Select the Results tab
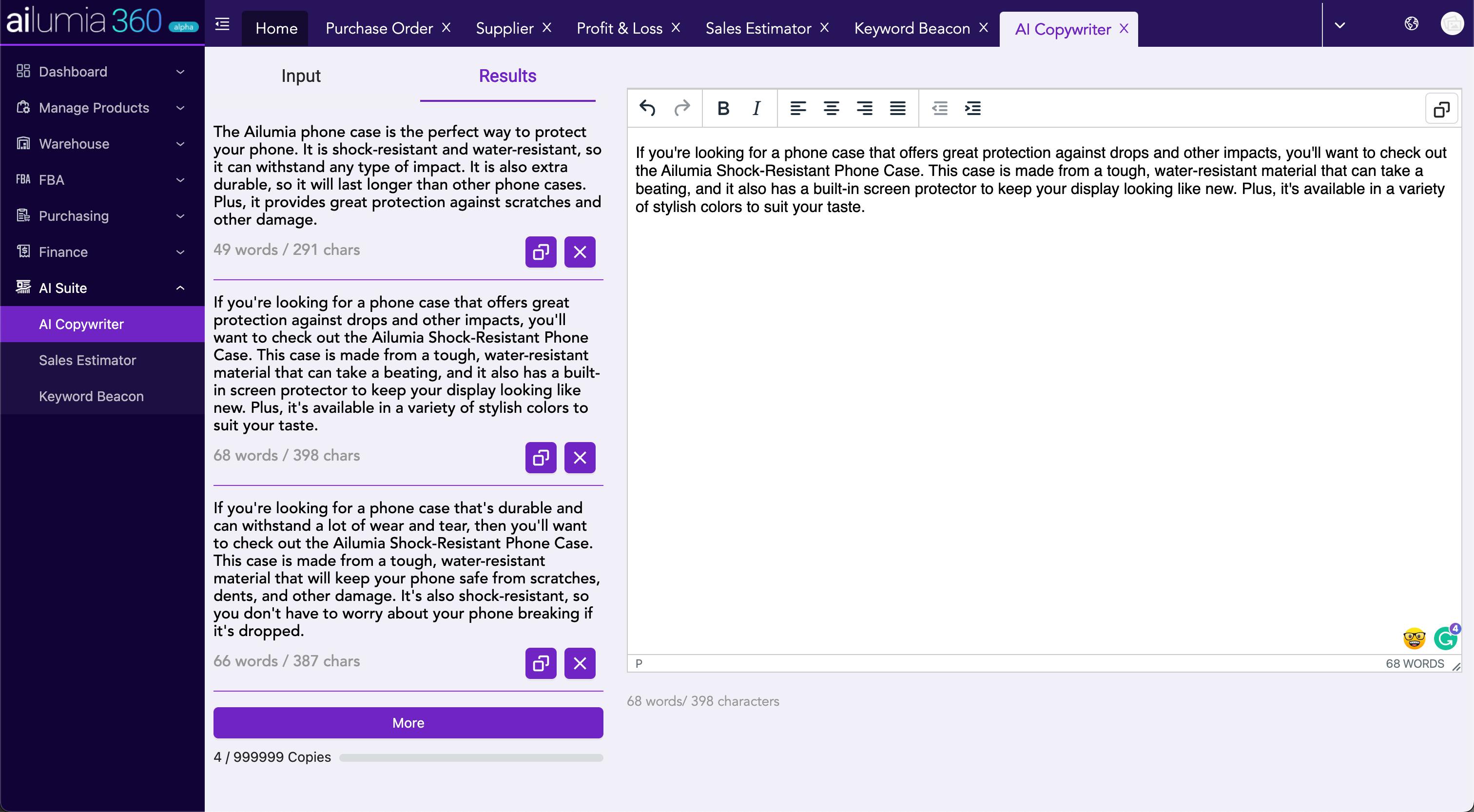The width and height of the screenshot is (1474, 812). pyautogui.click(x=507, y=76)
